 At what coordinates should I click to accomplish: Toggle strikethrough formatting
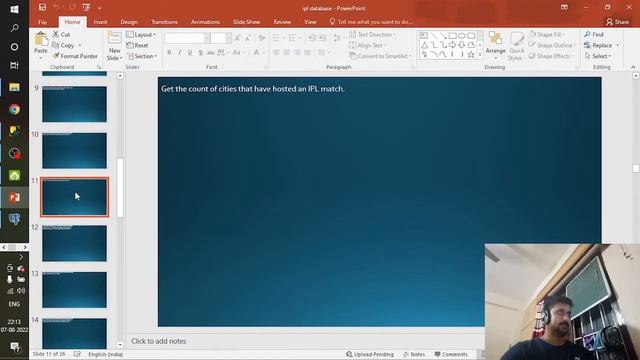(x=211, y=52)
